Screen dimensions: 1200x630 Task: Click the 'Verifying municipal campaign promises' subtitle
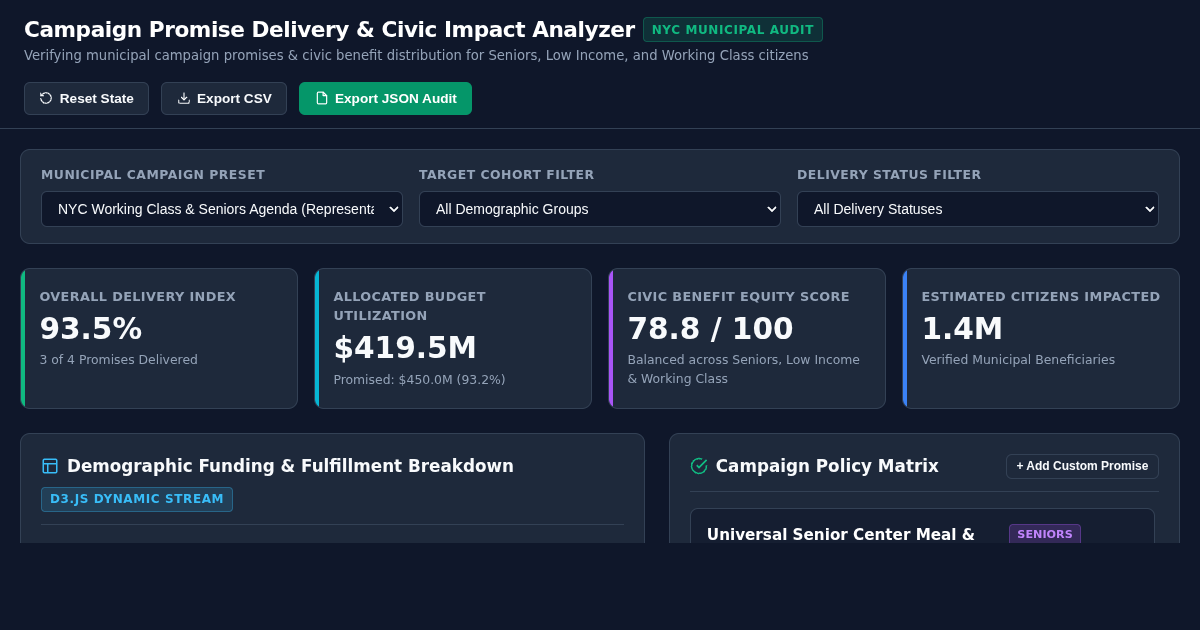tap(416, 55)
